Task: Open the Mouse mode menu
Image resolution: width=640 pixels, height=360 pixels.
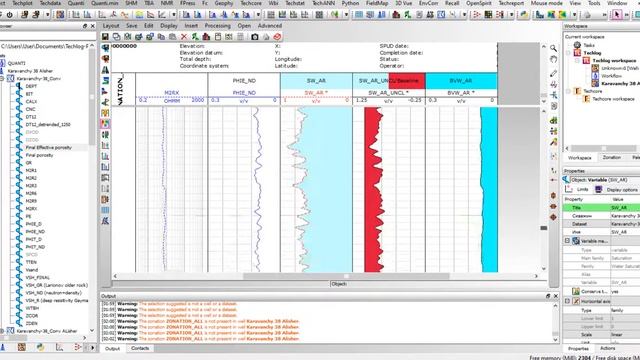Action: tap(547, 3)
